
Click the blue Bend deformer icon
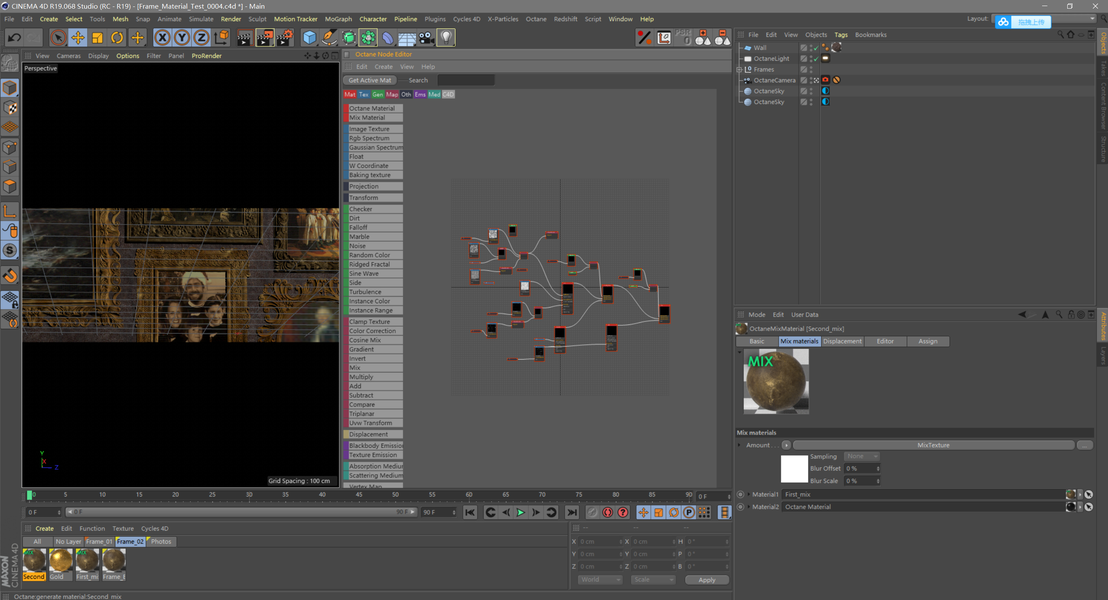388,37
